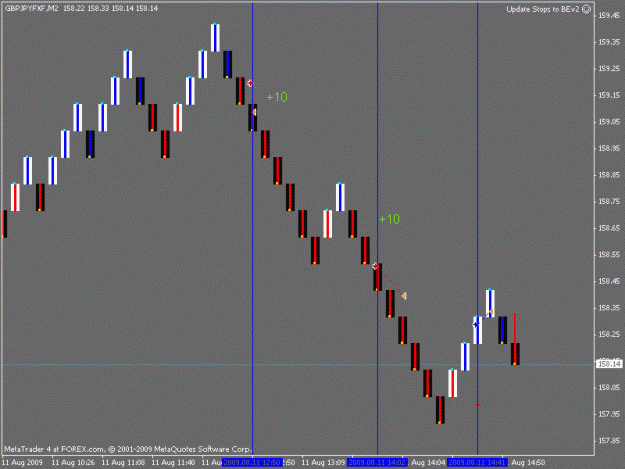Click the 158.65 price axis label

(609, 228)
